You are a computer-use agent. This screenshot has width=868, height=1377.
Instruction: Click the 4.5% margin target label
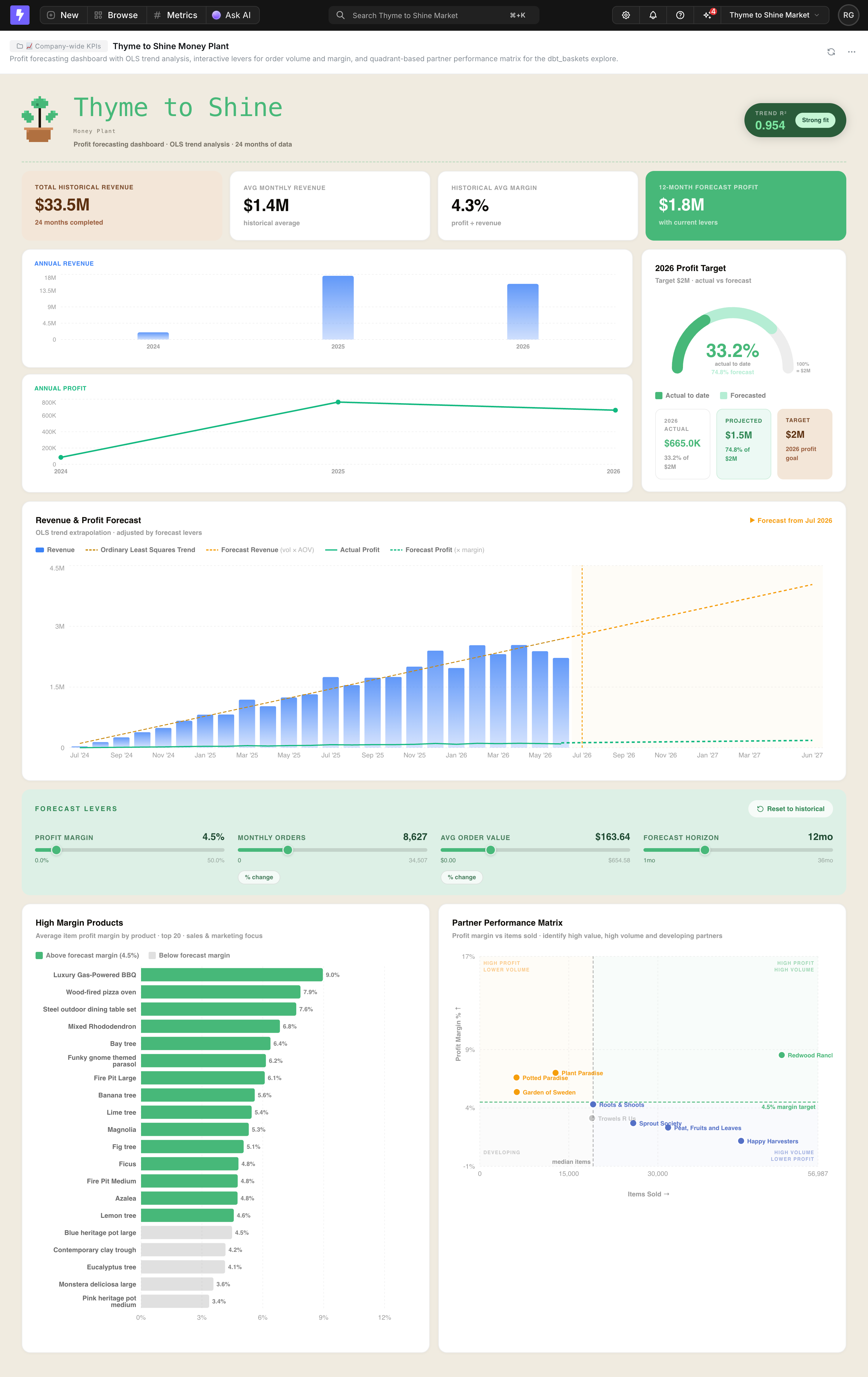(x=788, y=1107)
